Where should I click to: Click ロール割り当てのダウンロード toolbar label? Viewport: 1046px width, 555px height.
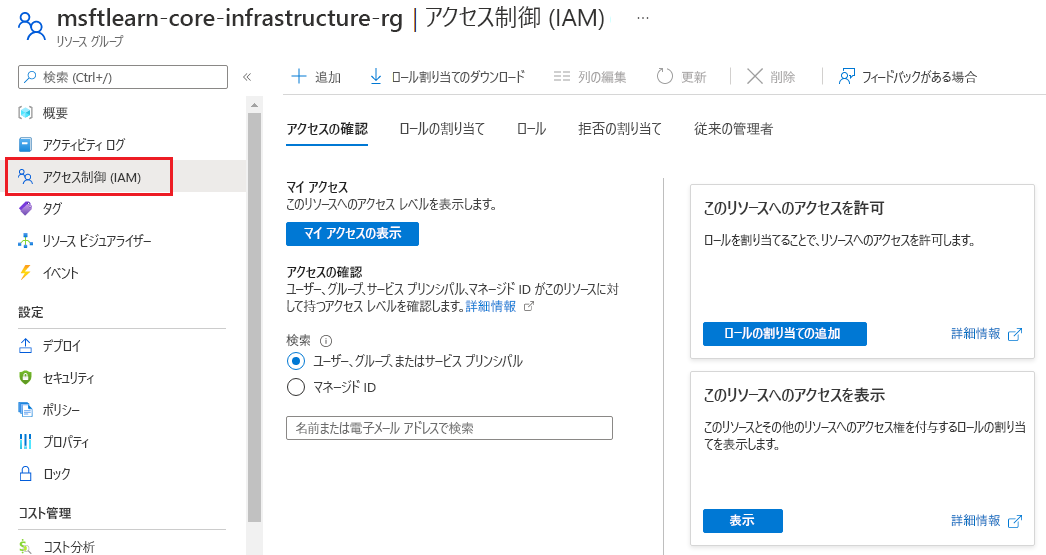pyautogui.click(x=458, y=77)
